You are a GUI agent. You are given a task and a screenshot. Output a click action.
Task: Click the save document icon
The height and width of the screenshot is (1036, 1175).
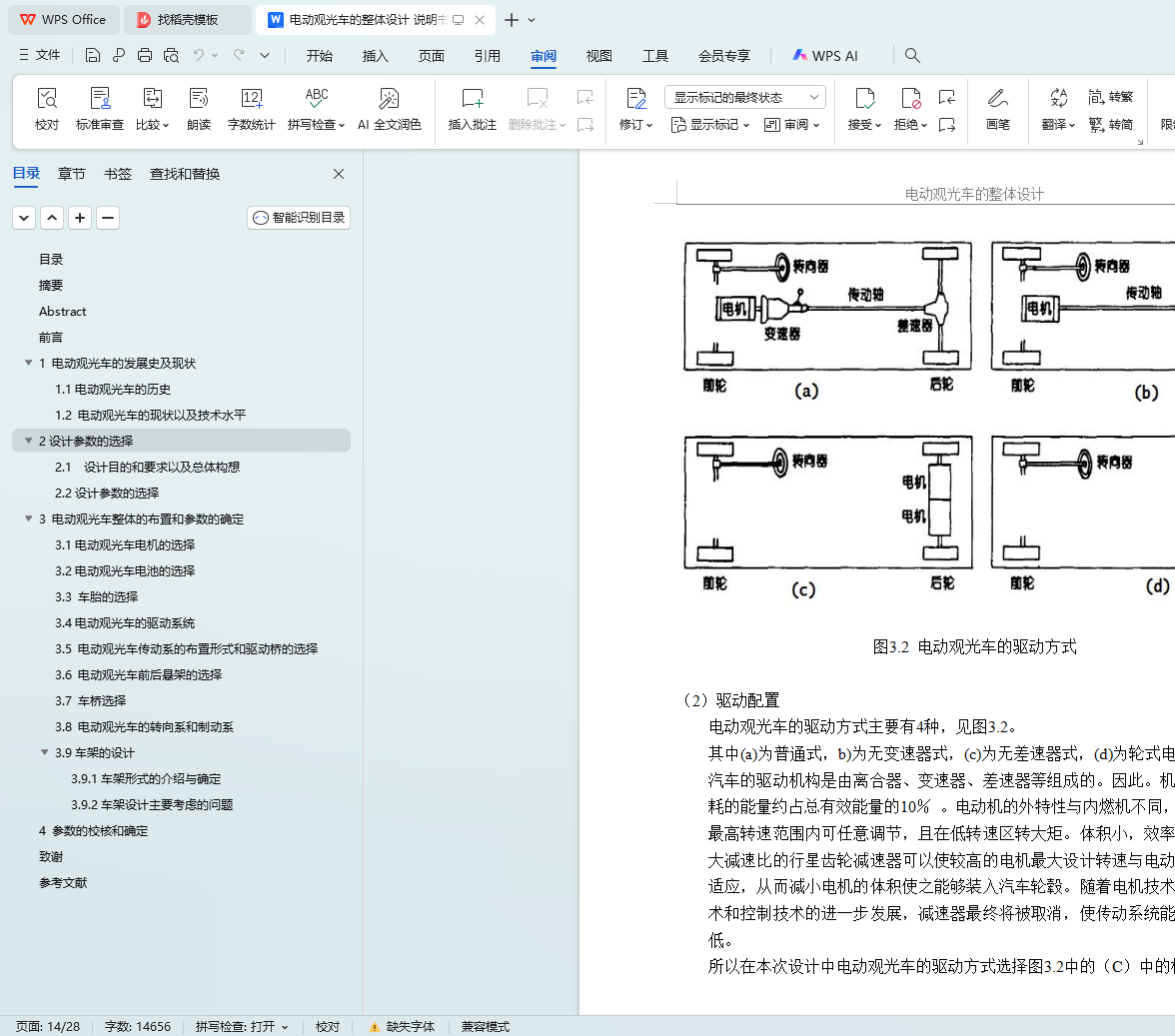point(93,55)
